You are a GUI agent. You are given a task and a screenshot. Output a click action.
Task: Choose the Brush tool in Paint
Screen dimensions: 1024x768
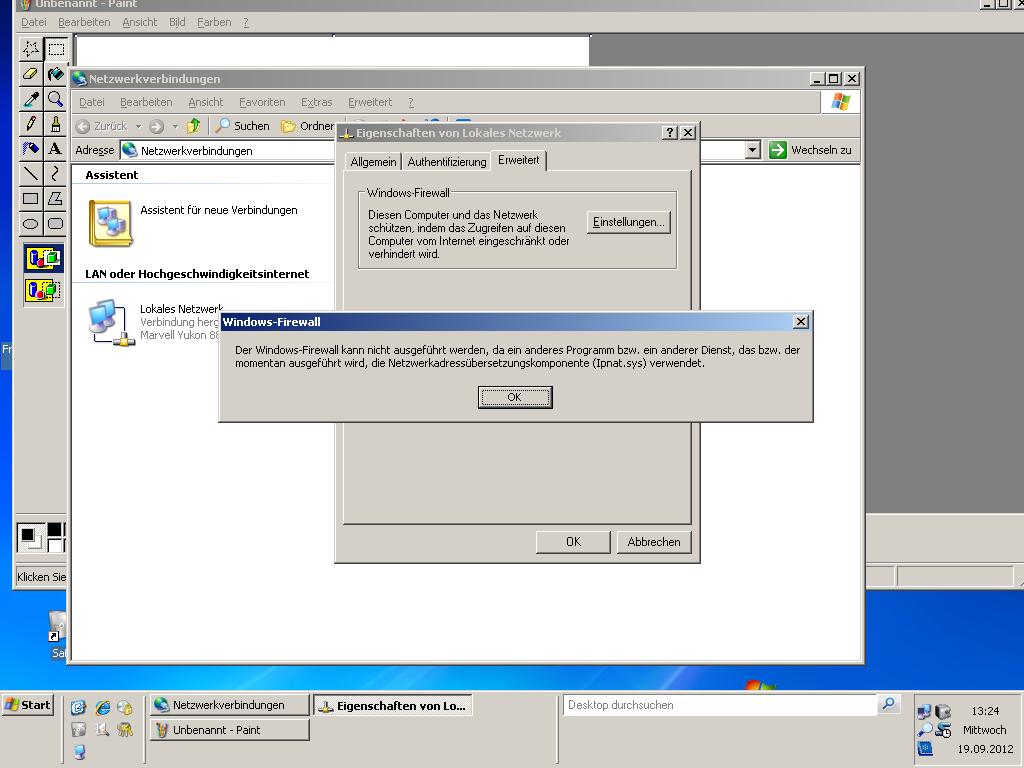point(56,123)
